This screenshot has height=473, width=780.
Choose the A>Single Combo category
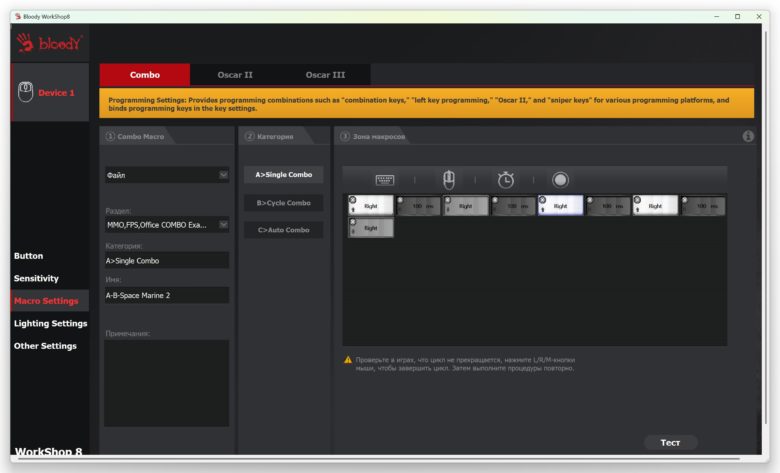click(284, 175)
